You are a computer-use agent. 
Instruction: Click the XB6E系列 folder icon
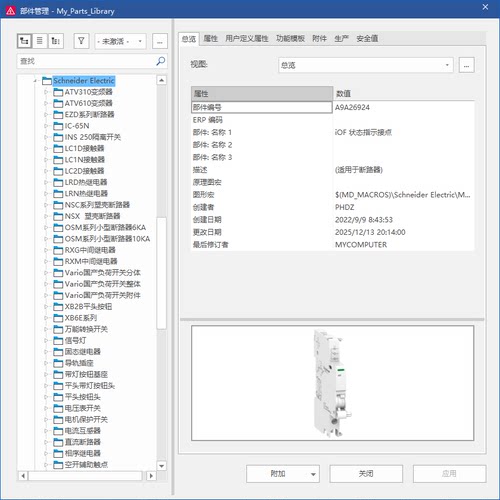pyautogui.click(x=58, y=318)
